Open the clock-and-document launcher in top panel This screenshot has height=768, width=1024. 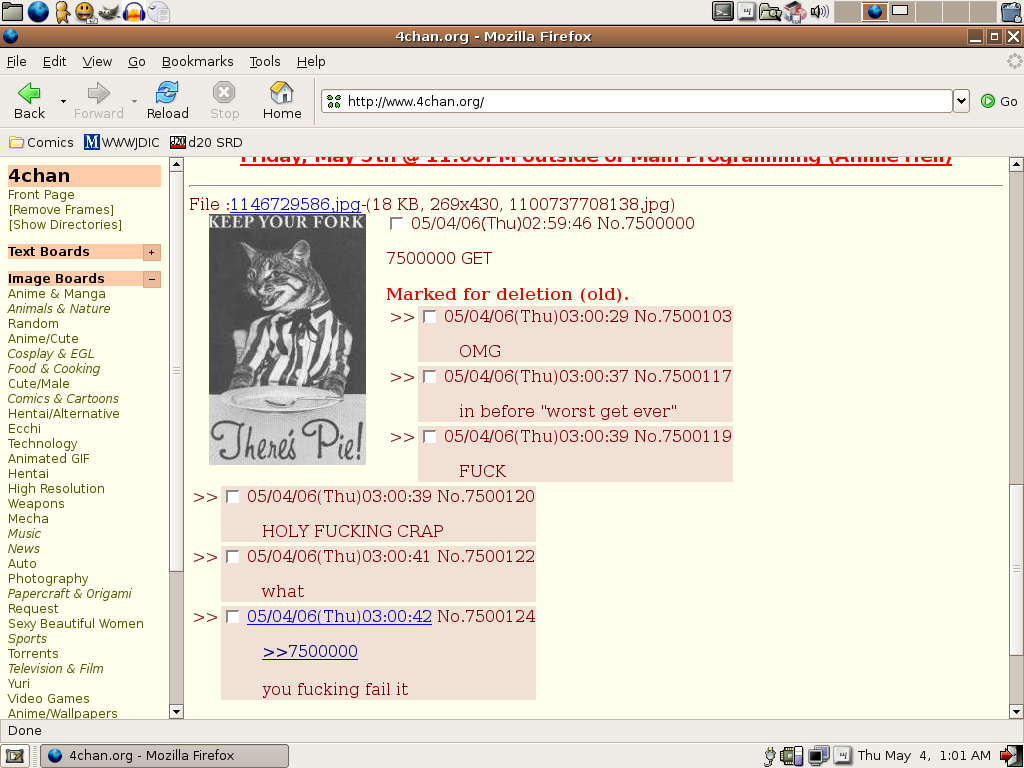point(159,12)
